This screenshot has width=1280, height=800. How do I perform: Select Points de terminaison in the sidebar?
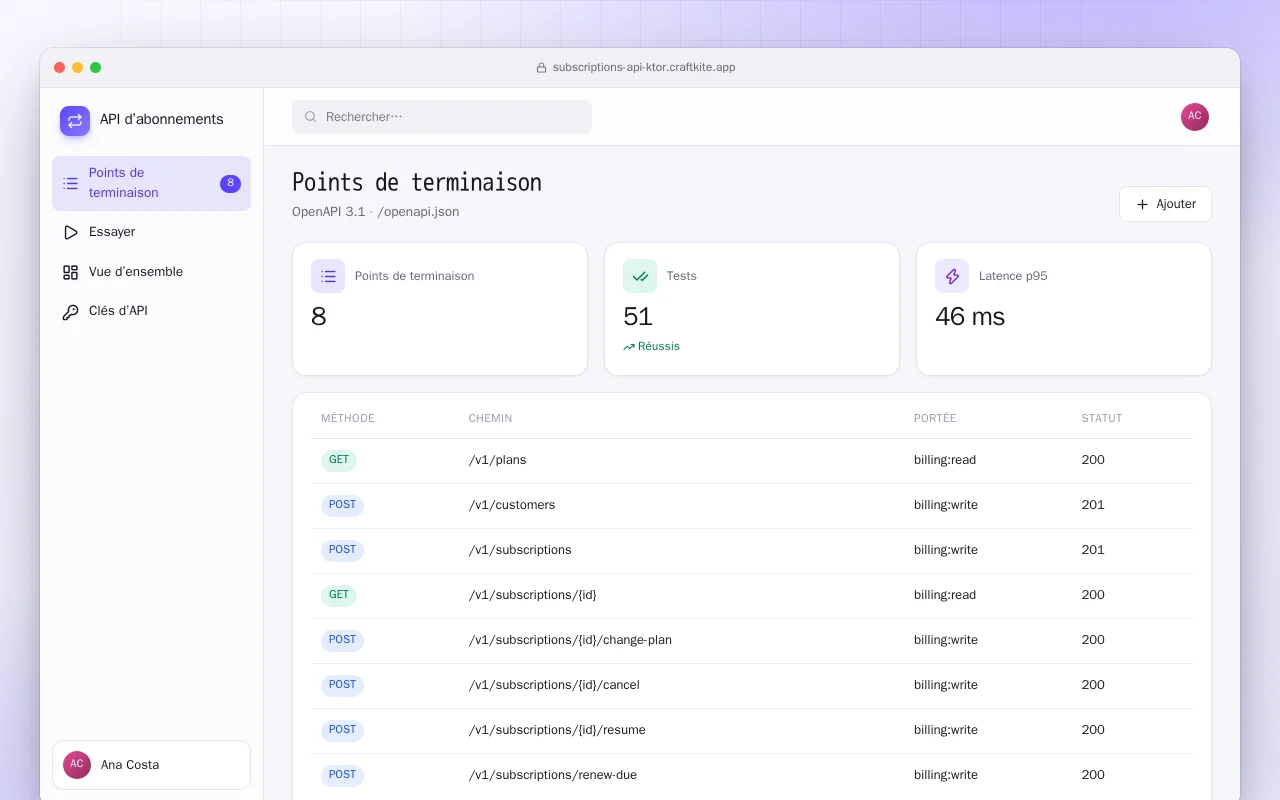tap(151, 183)
